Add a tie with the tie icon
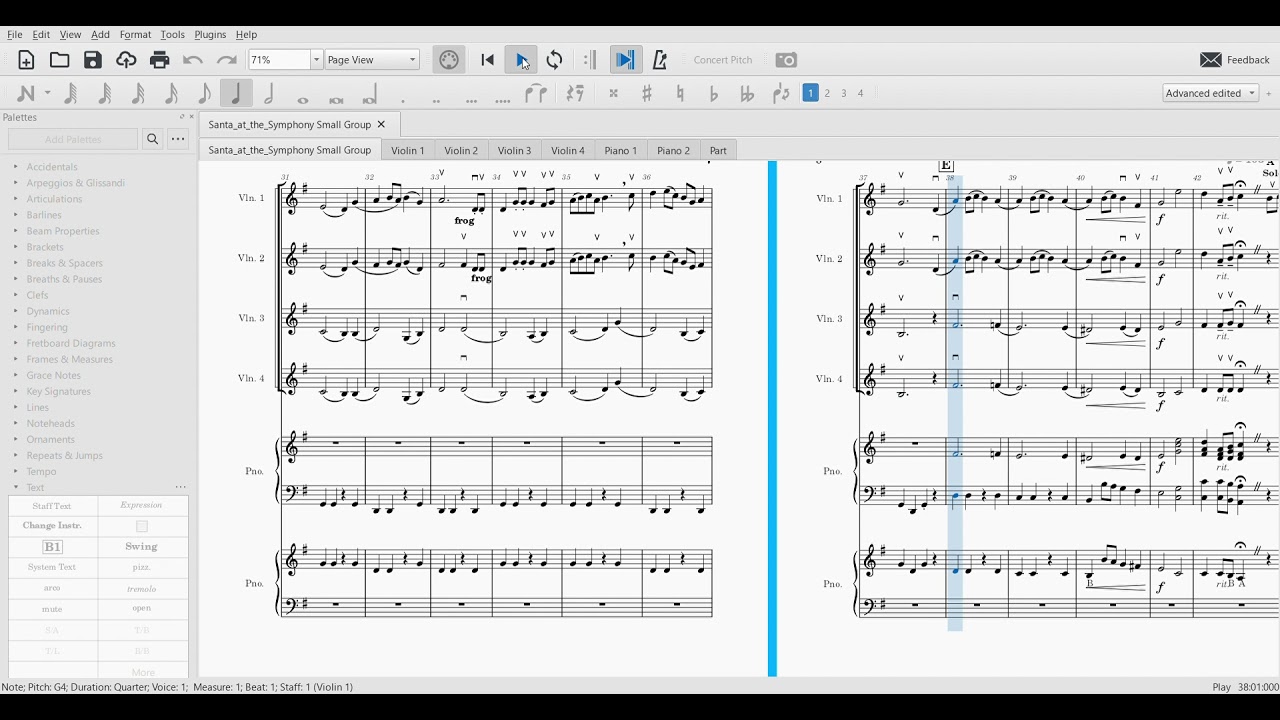The width and height of the screenshot is (1280, 720). click(536, 93)
